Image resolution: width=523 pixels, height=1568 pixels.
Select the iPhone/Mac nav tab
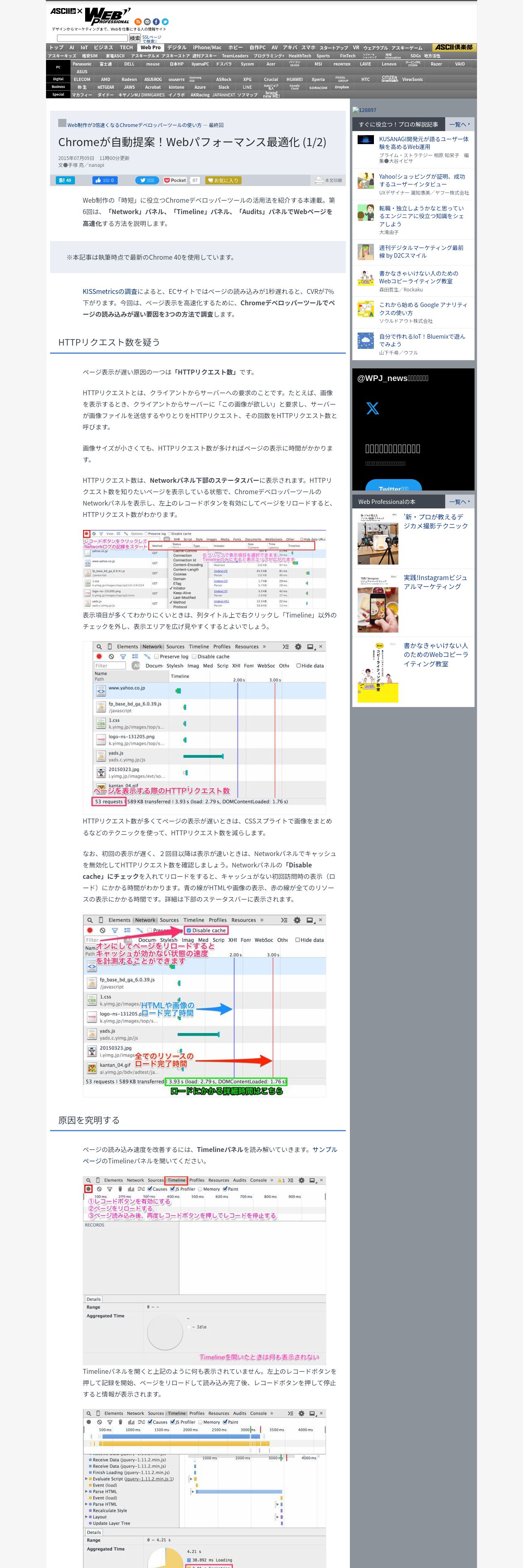207,48
